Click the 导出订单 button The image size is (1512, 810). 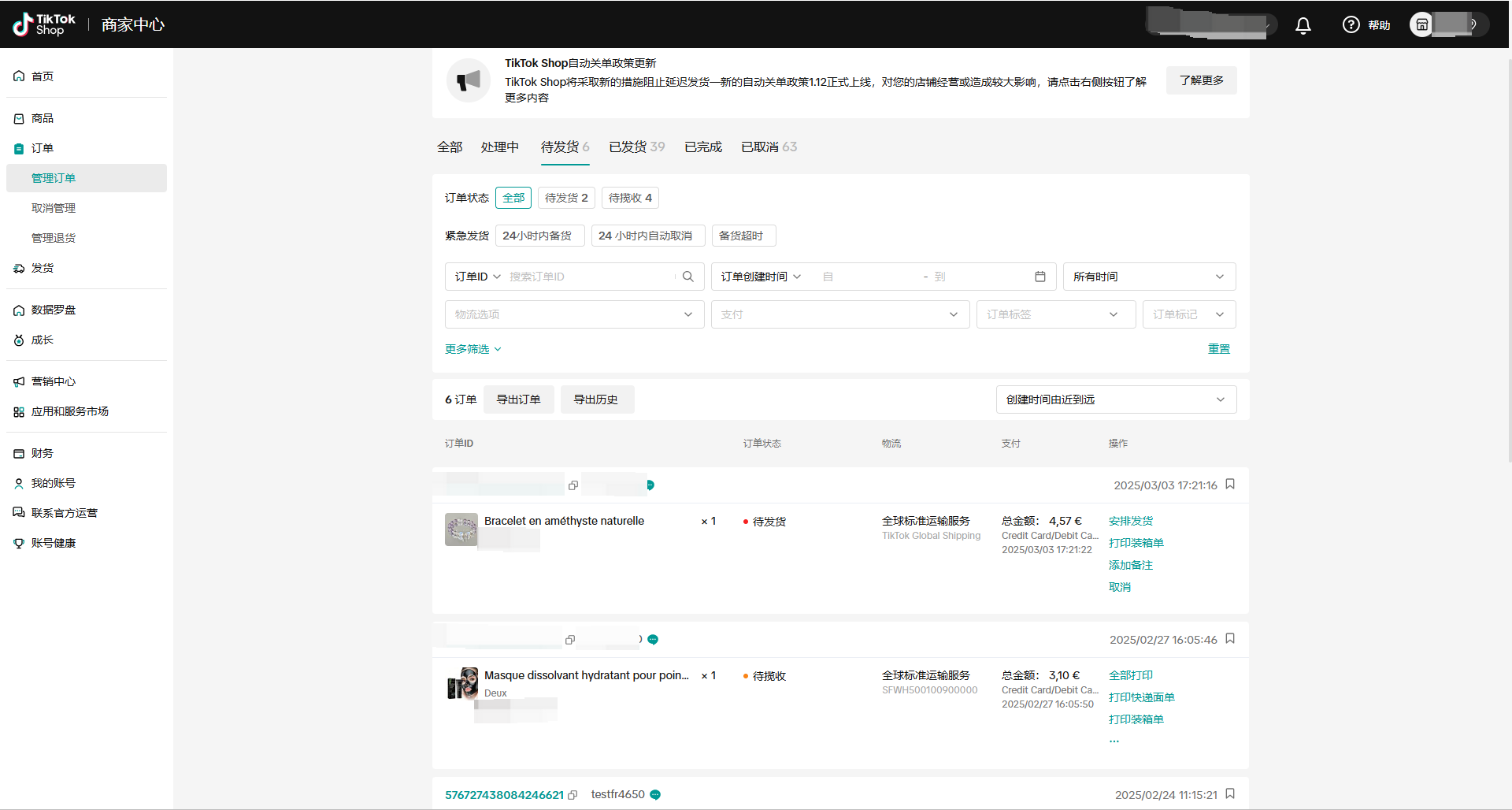[518, 399]
